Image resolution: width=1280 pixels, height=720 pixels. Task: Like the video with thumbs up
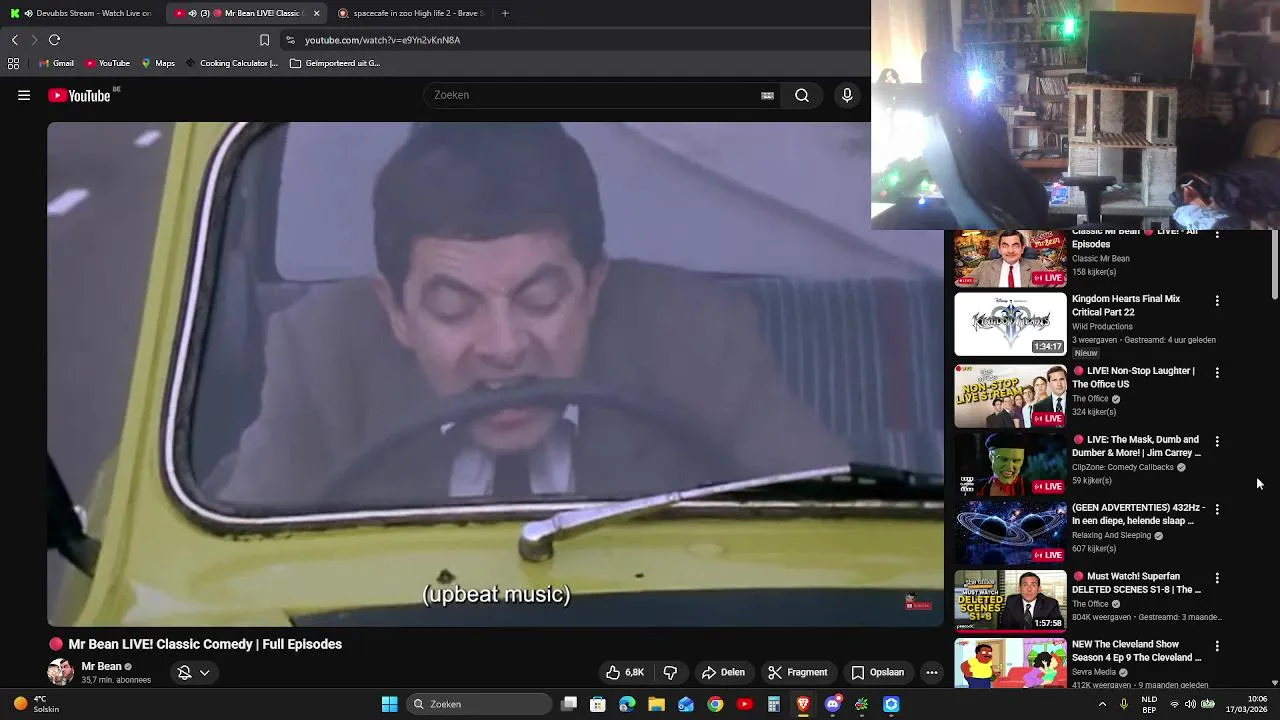tap(624, 673)
